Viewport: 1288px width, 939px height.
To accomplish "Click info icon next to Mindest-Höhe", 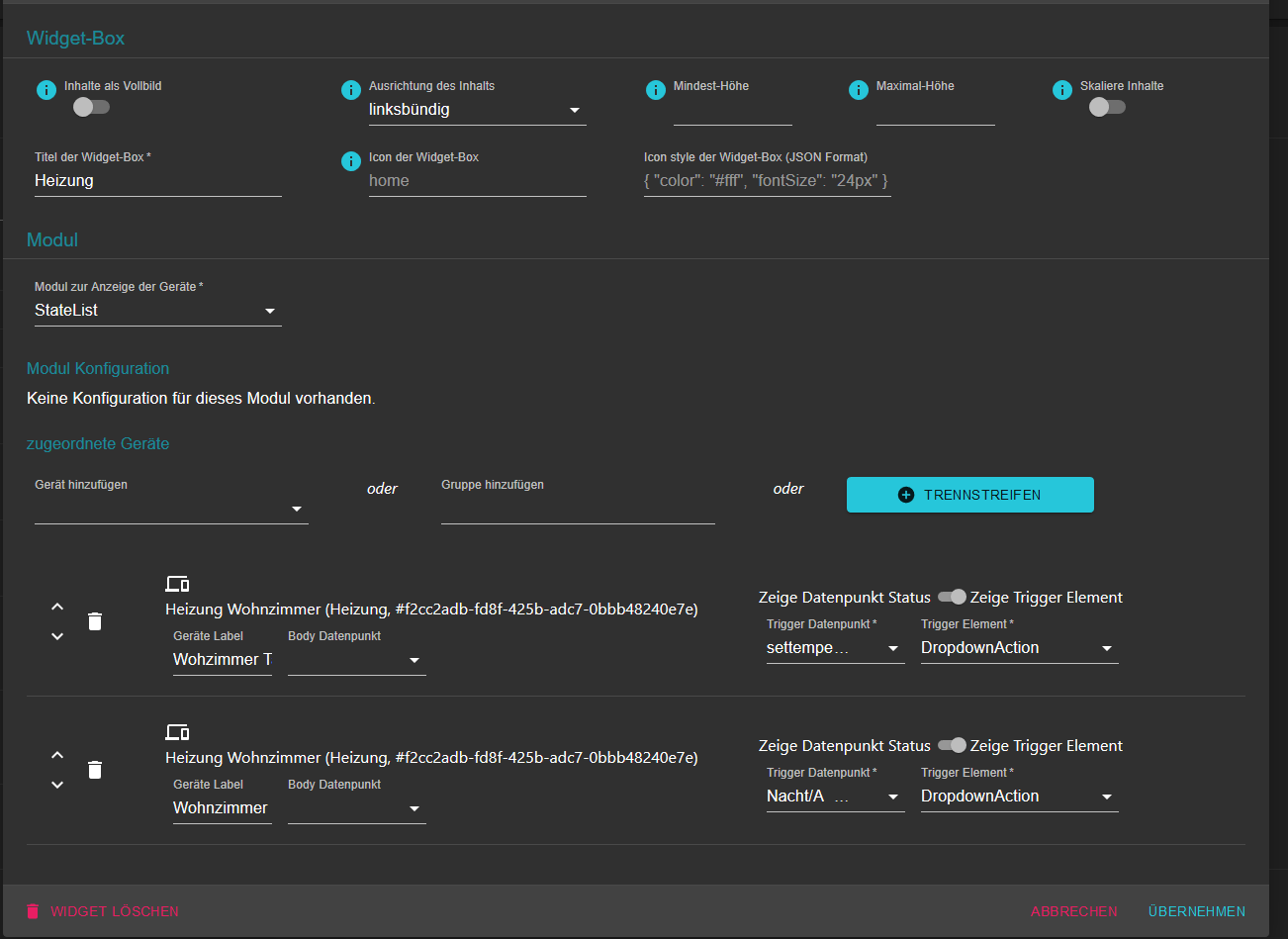I will [x=656, y=90].
